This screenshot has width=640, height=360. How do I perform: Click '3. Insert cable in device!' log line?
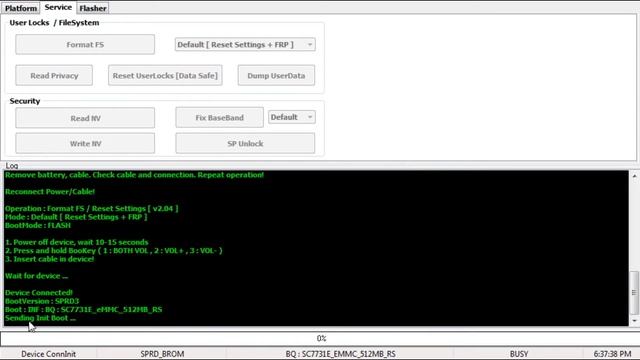[x=49, y=259]
